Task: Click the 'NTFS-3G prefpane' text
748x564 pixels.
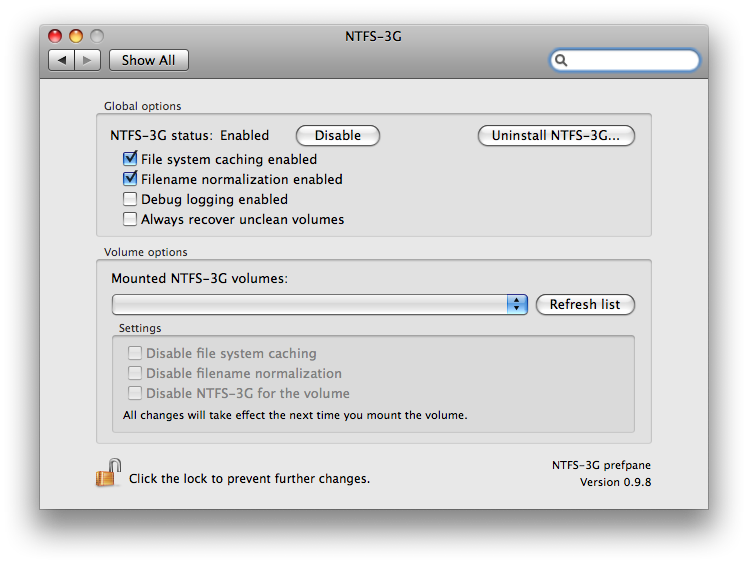Action: [601, 465]
